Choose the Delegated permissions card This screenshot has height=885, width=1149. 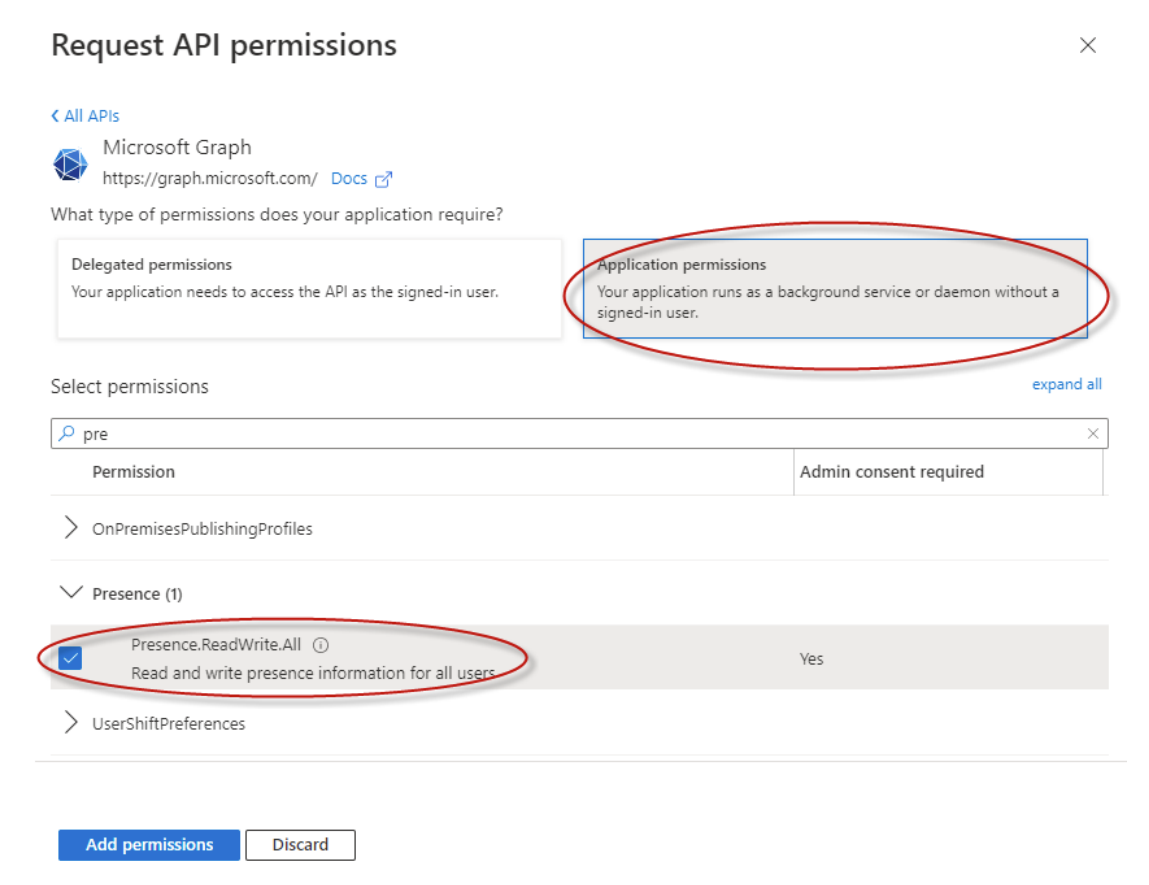309,289
